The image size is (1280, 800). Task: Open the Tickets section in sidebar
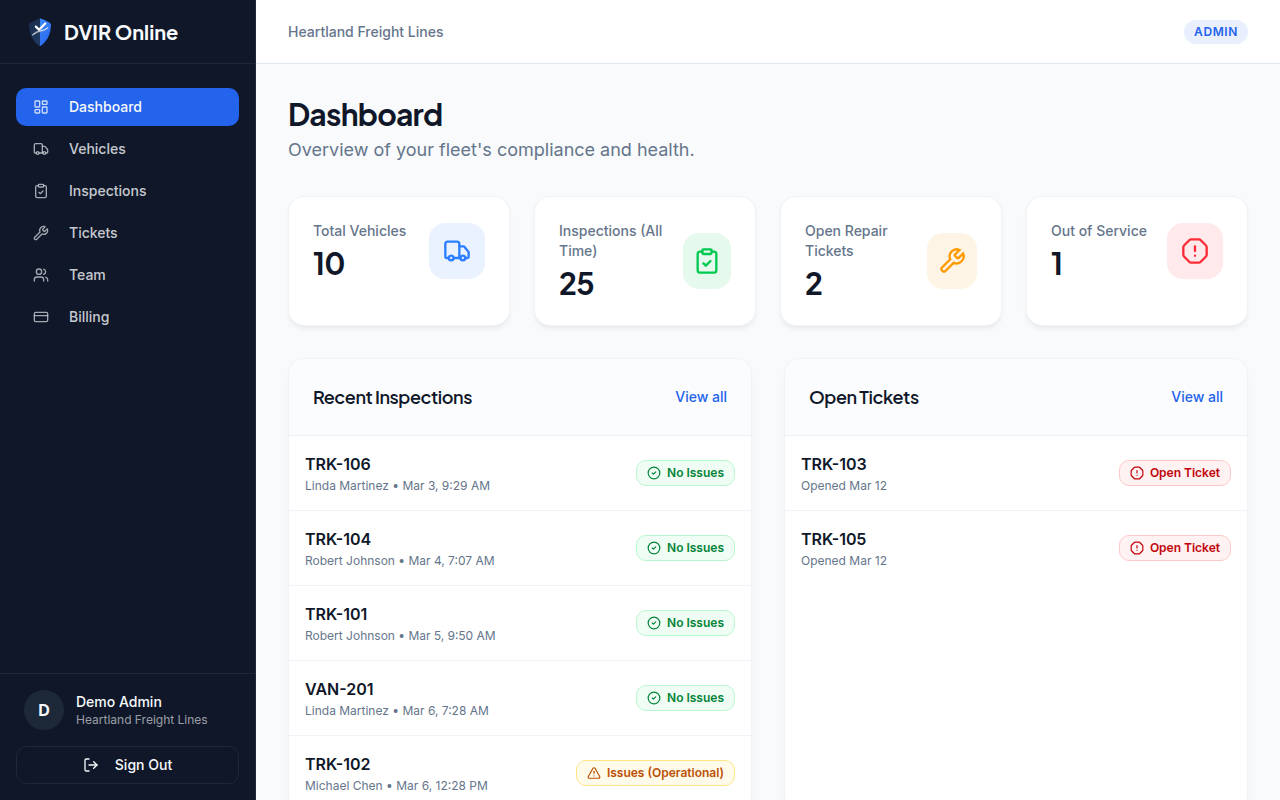point(93,233)
